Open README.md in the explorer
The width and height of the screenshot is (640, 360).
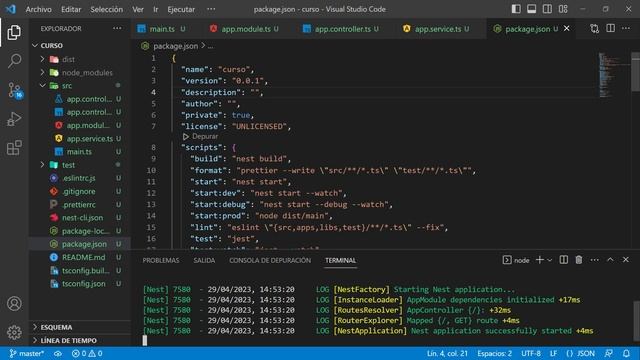click(80, 257)
